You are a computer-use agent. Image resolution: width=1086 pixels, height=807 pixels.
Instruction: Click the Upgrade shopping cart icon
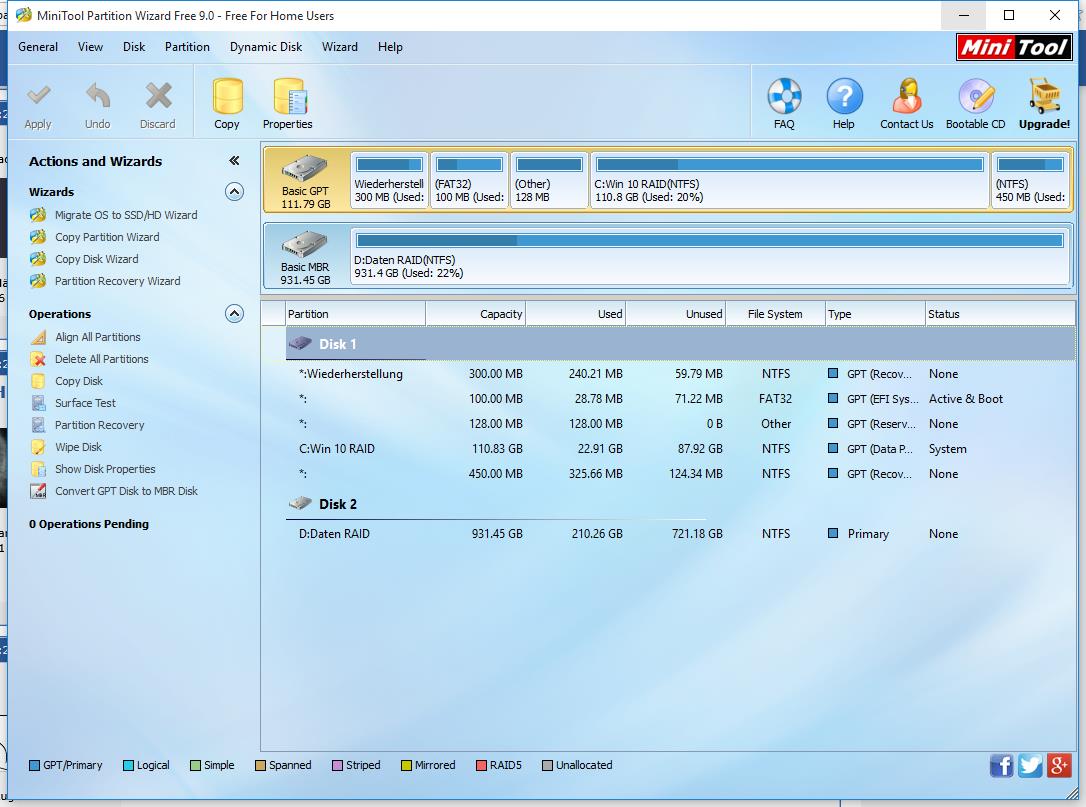point(1044,96)
